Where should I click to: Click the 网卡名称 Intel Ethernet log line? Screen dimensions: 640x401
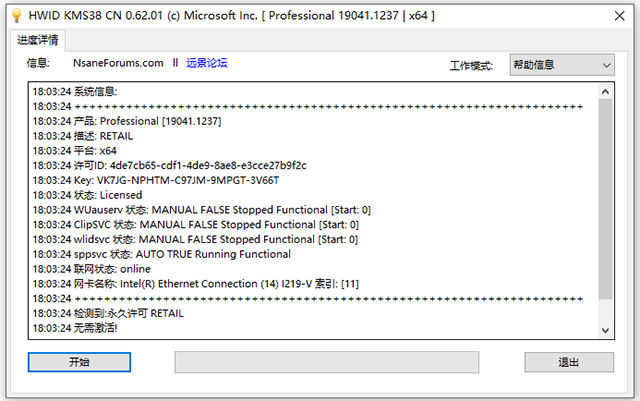196,284
